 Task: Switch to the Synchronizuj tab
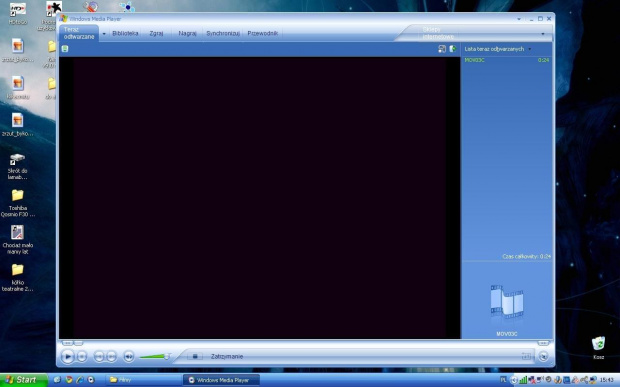[x=223, y=33]
